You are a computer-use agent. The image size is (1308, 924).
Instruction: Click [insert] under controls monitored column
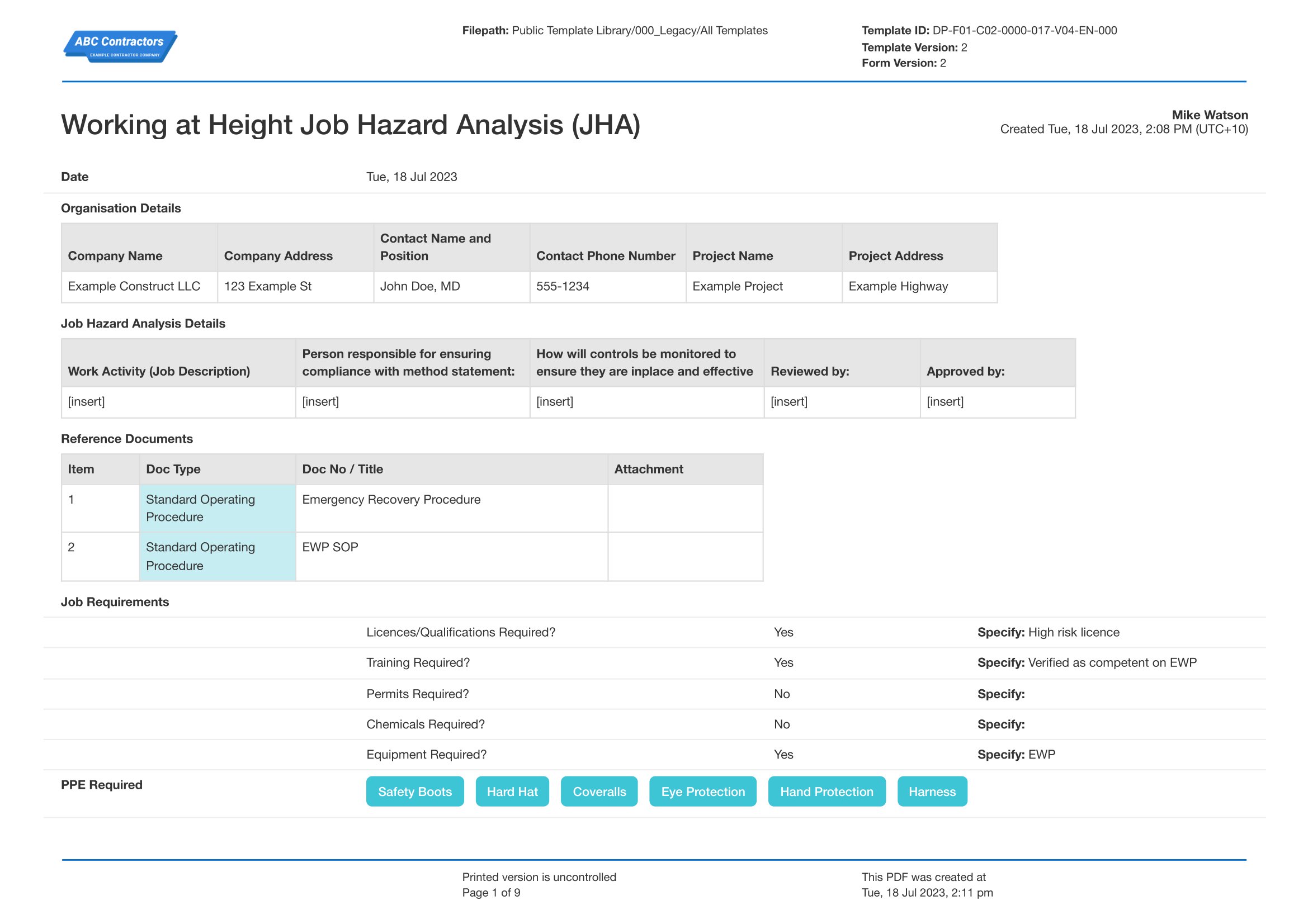[x=646, y=402]
